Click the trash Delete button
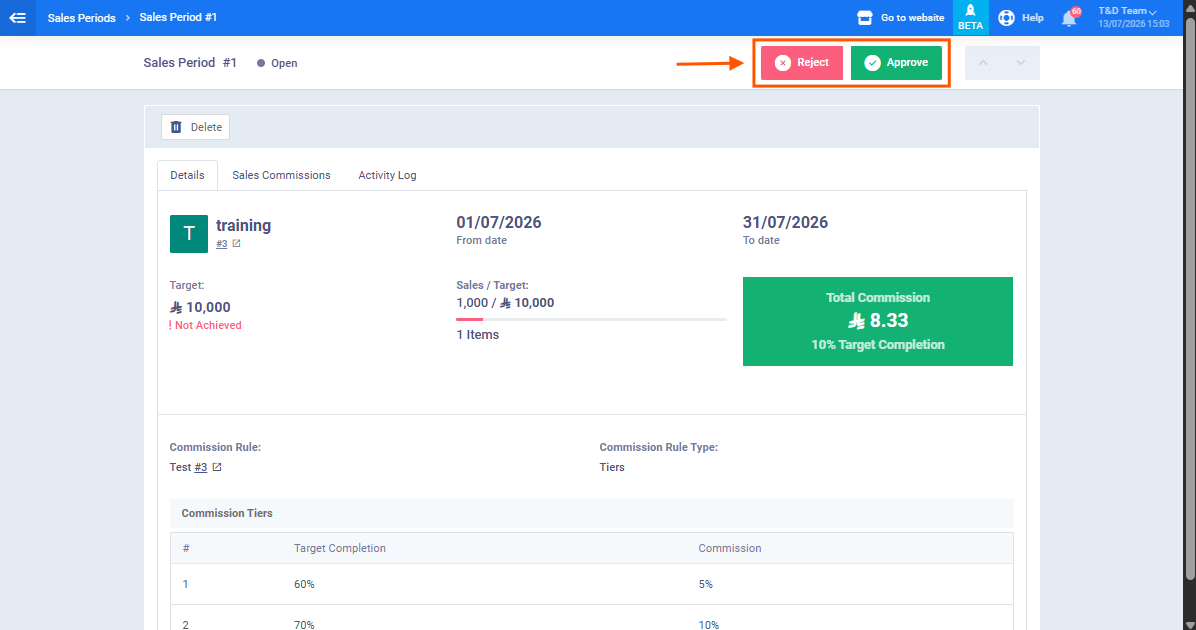 (195, 127)
